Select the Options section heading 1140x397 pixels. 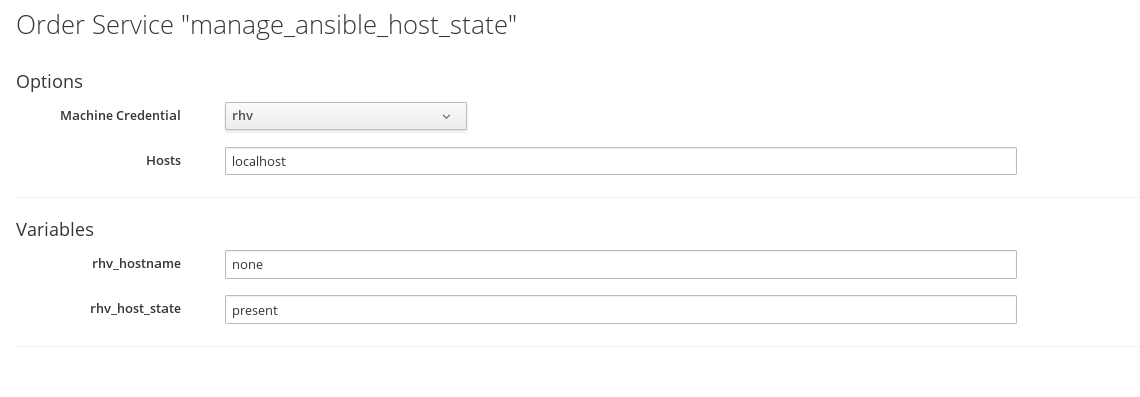[49, 81]
